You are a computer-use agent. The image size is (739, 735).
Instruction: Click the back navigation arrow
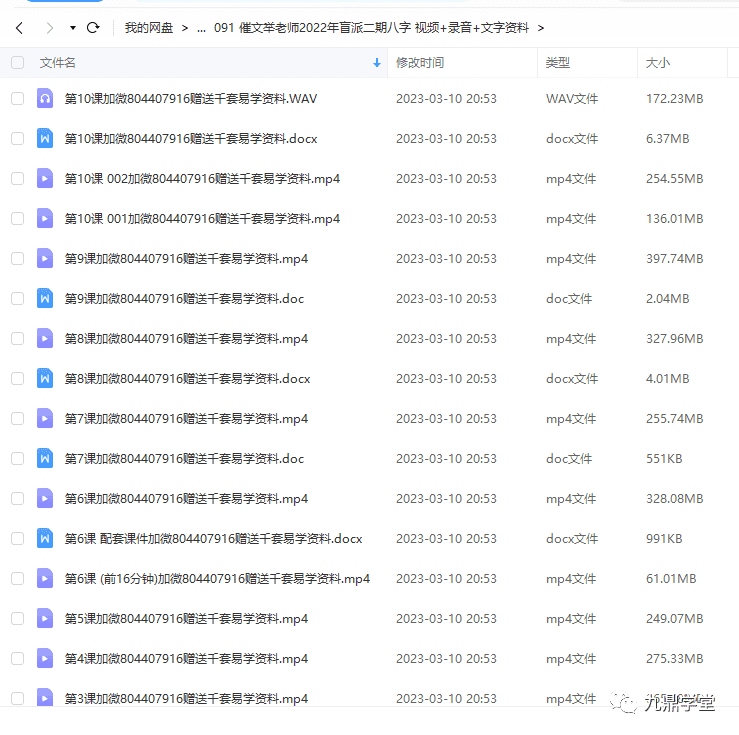coord(19,28)
